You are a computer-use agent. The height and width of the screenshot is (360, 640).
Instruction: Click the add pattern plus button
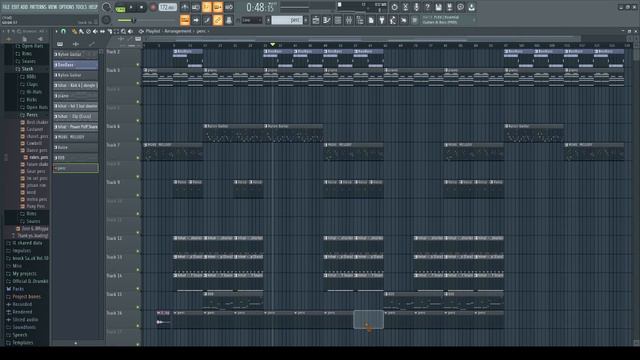[x=306, y=20]
